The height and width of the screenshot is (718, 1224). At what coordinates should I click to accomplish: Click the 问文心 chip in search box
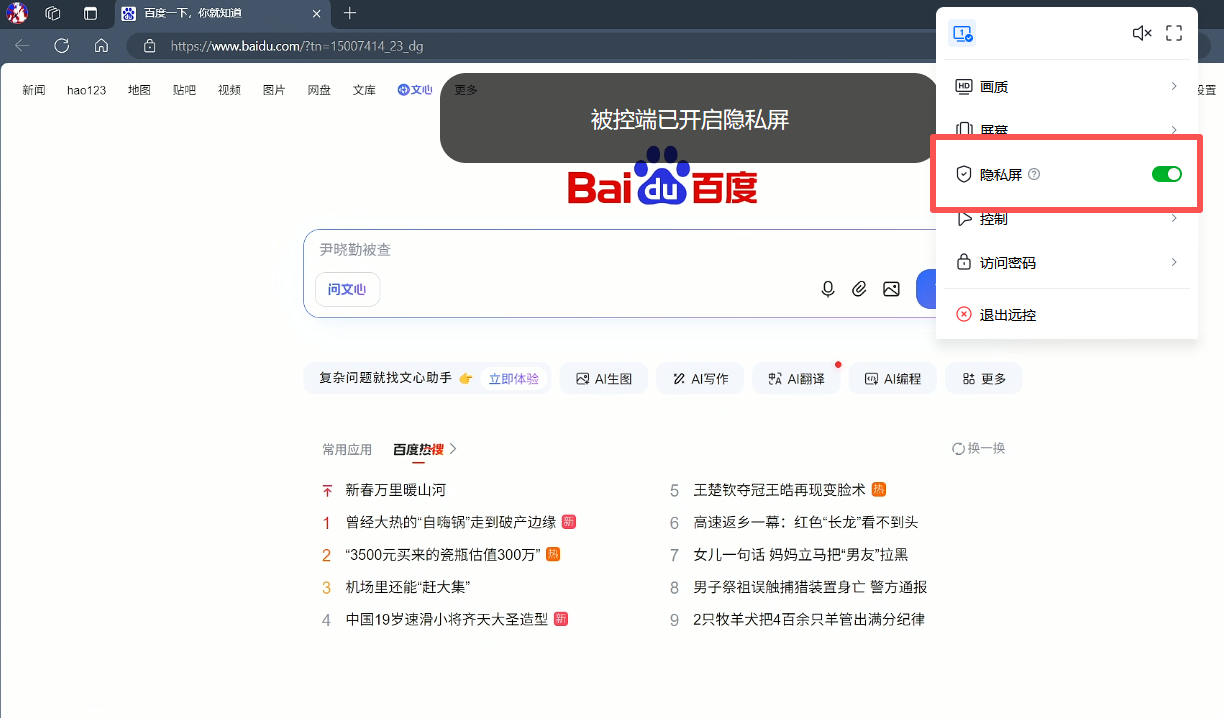(347, 288)
